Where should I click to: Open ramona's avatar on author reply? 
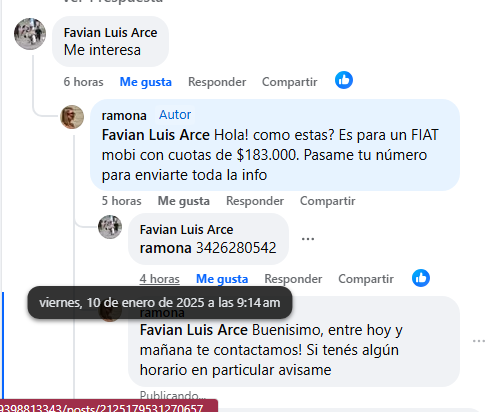(x=72, y=117)
